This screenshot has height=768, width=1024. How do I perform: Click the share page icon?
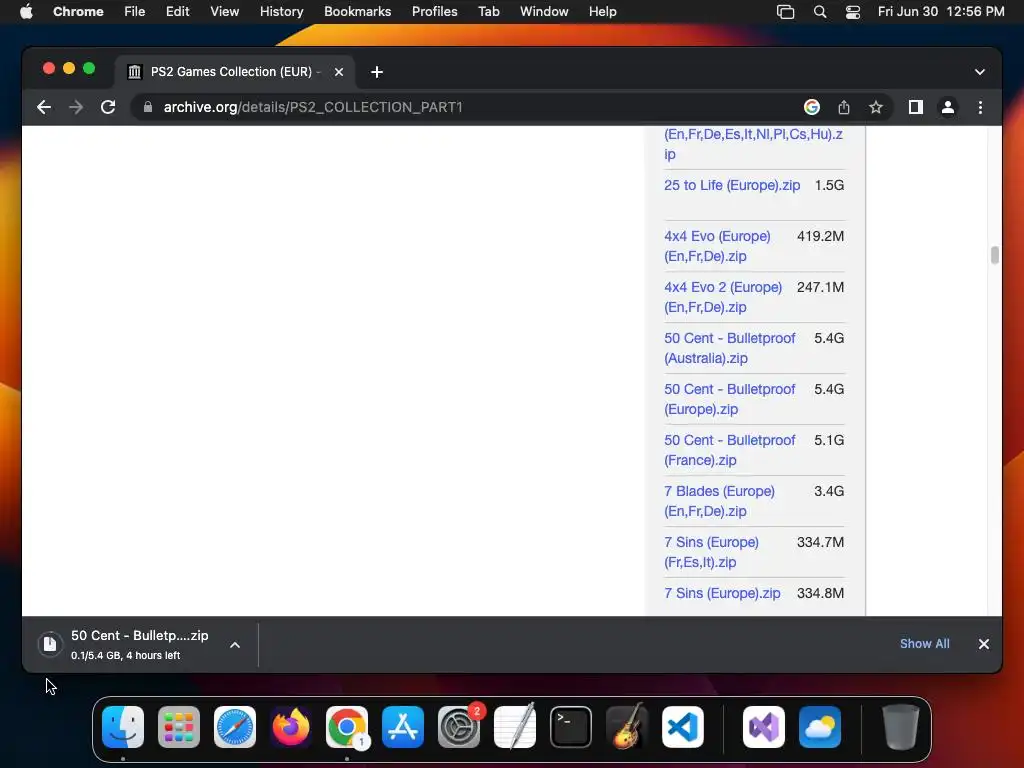point(844,107)
